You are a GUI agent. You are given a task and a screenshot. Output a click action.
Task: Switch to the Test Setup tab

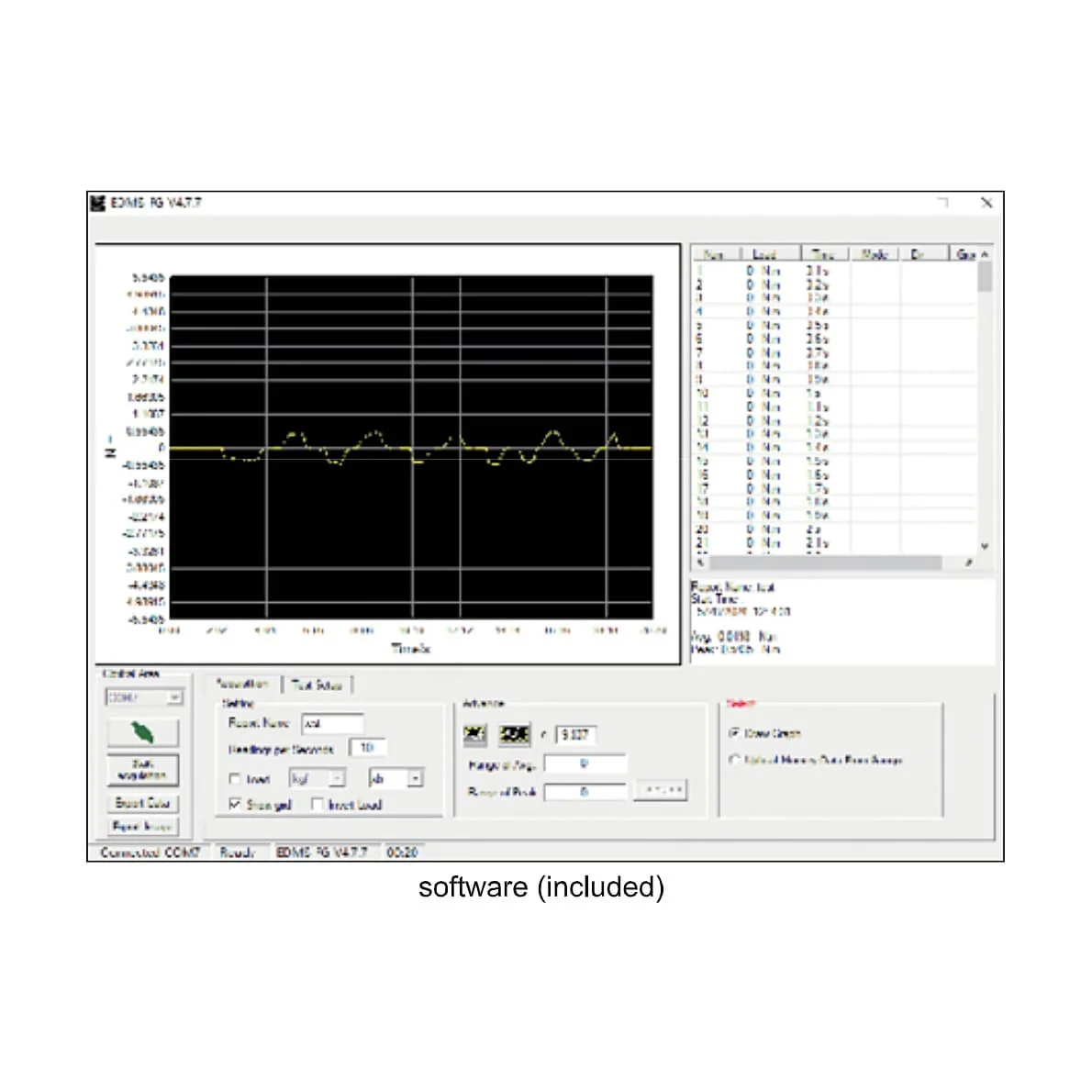pyautogui.click(x=317, y=685)
